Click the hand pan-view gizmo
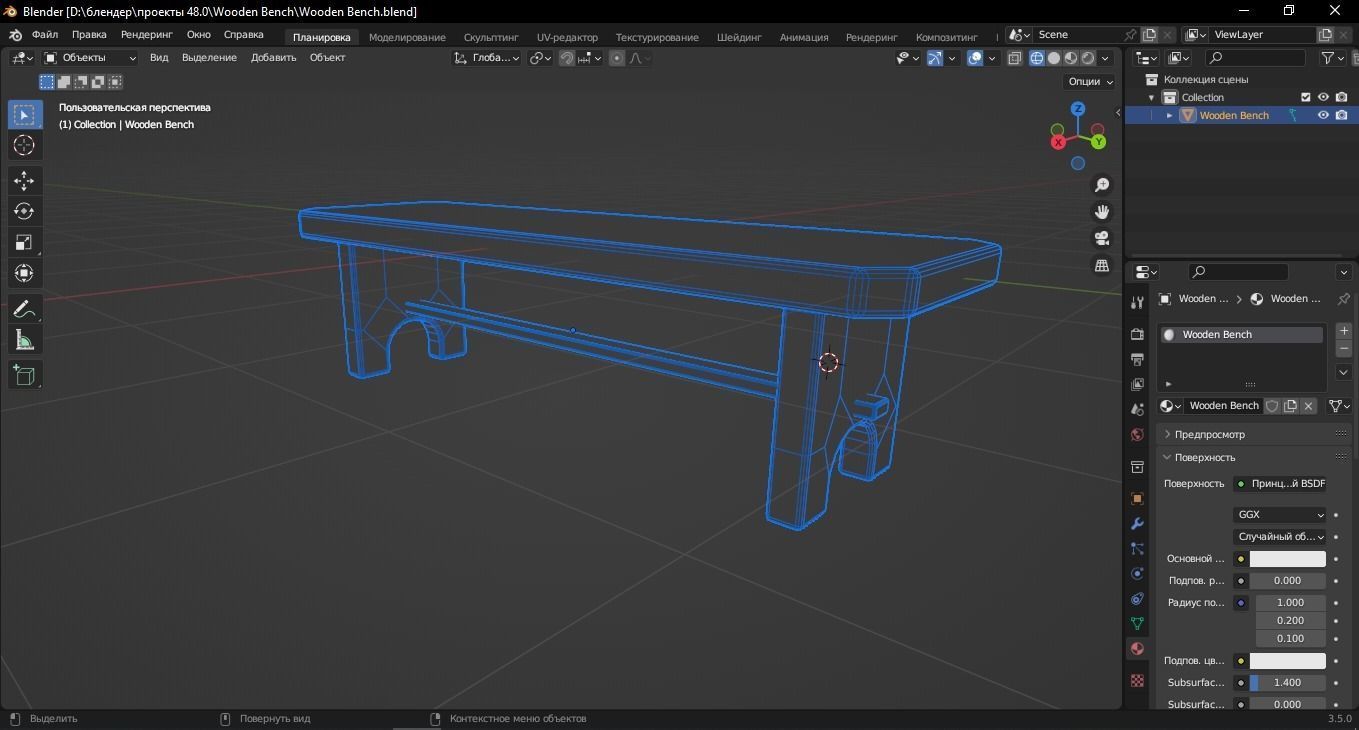Image resolution: width=1359 pixels, height=730 pixels. click(x=1102, y=212)
